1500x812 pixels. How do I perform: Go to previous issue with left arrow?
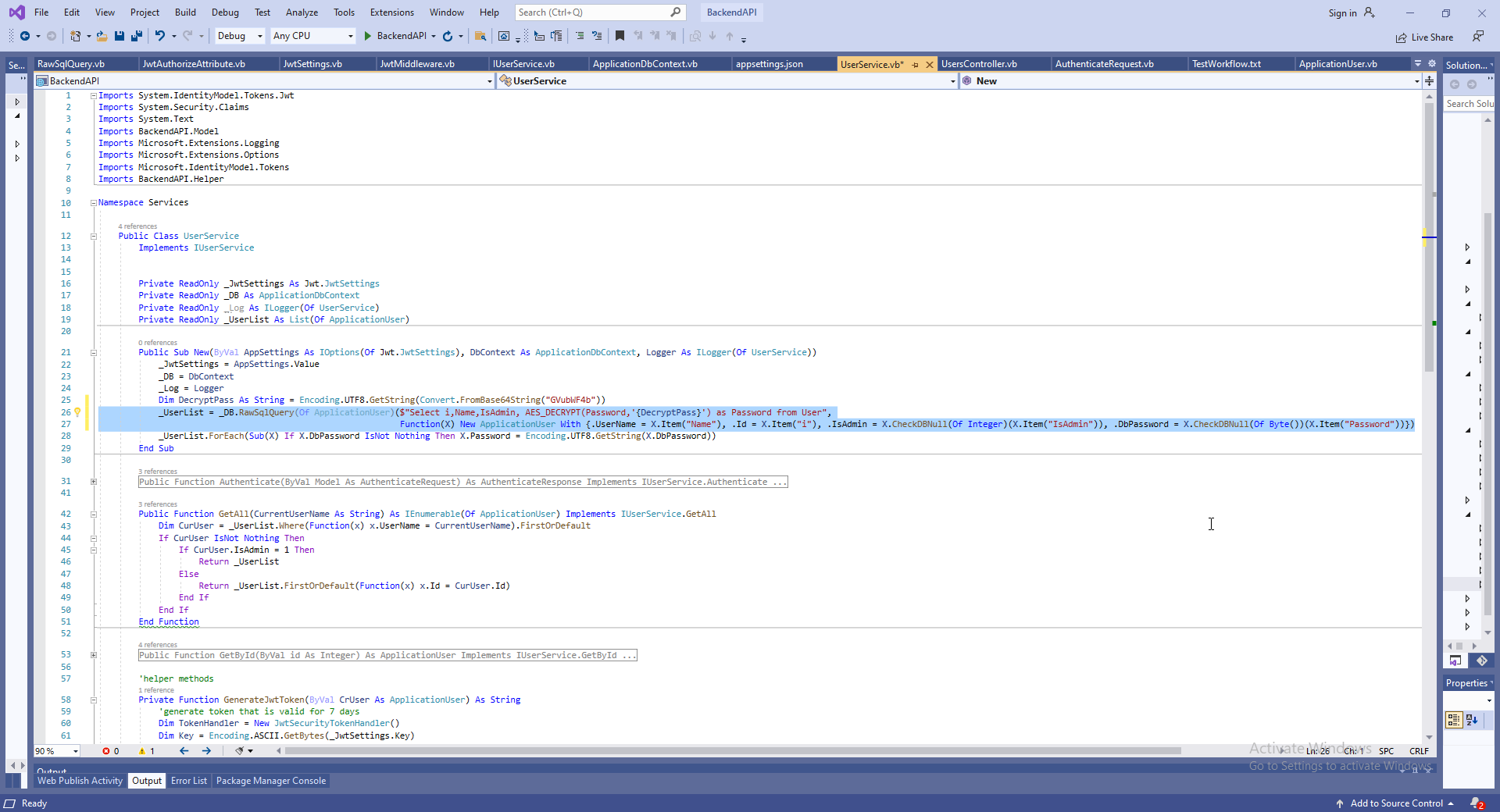(x=184, y=751)
